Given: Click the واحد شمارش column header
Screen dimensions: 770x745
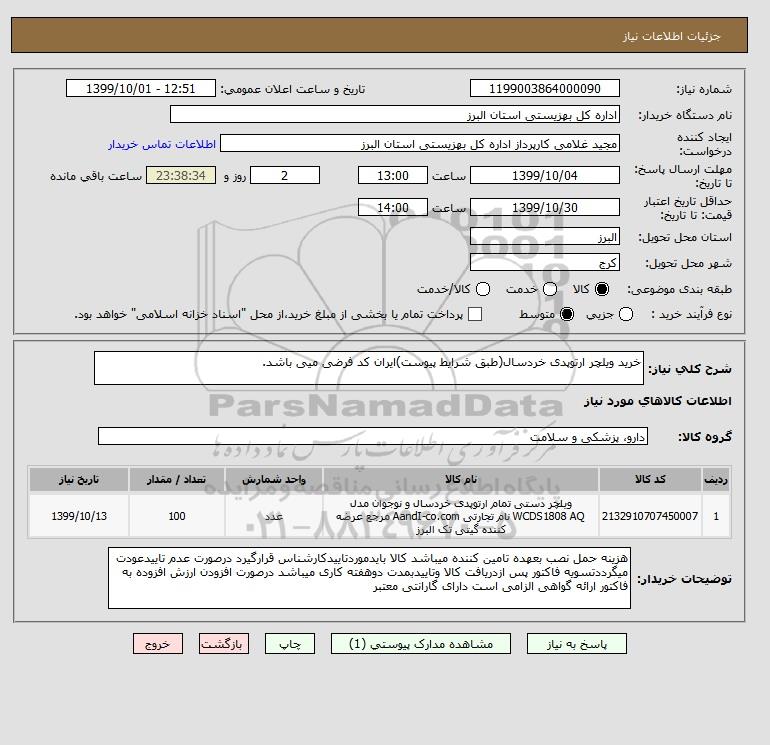Looking at the screenshot, I should tap(274, 479).
